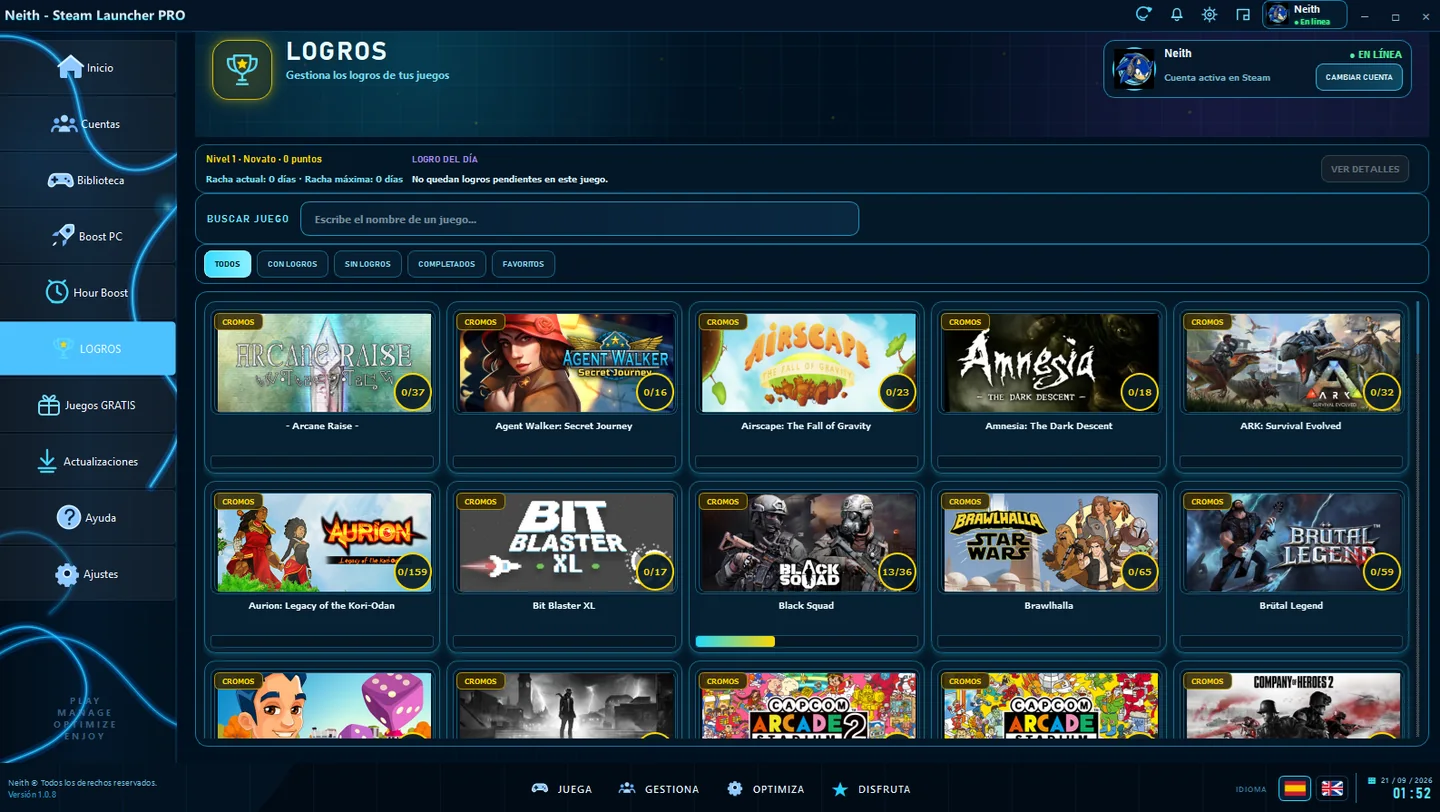Click GESTIONA in the bottom bar

coord(659,789)
